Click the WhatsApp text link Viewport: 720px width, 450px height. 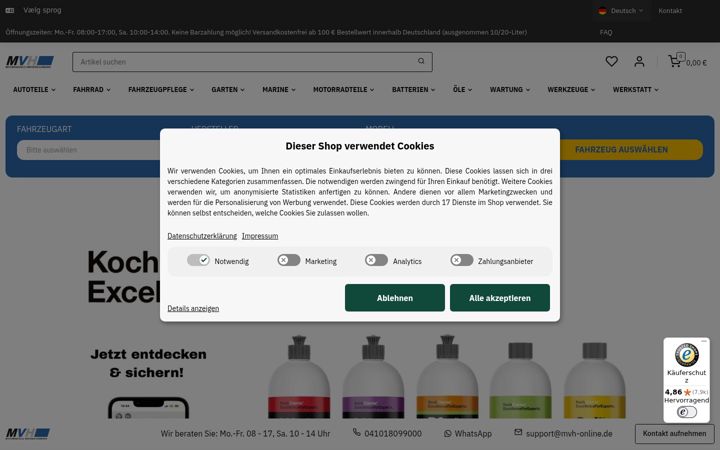[473, 433]
